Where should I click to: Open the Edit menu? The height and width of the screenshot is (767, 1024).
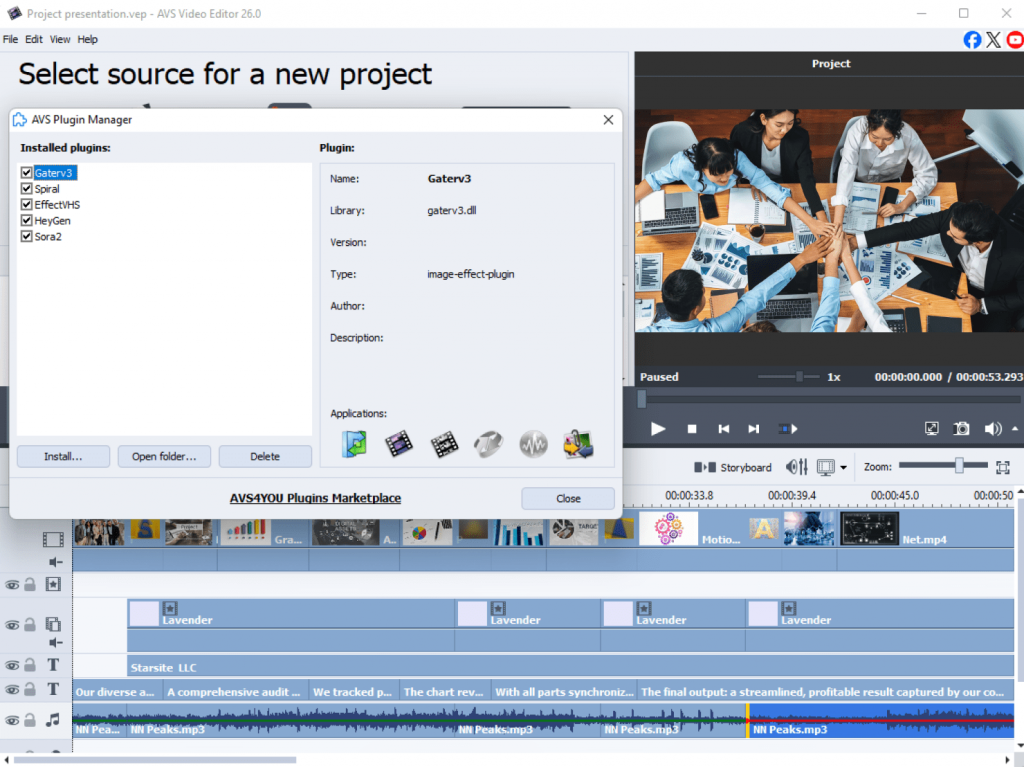34,39
